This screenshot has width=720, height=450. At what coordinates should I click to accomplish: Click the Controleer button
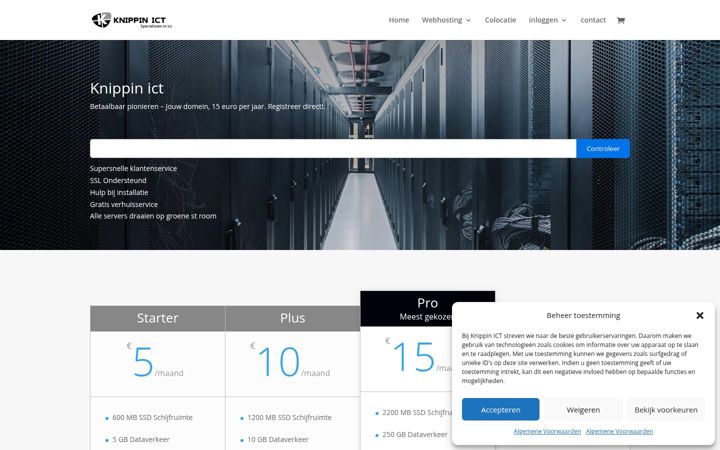pos(603,149)
